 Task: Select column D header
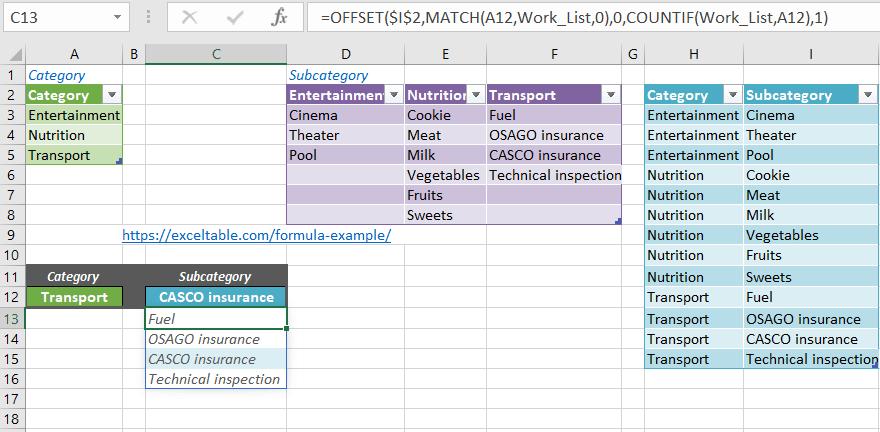[x=345, y=55]
